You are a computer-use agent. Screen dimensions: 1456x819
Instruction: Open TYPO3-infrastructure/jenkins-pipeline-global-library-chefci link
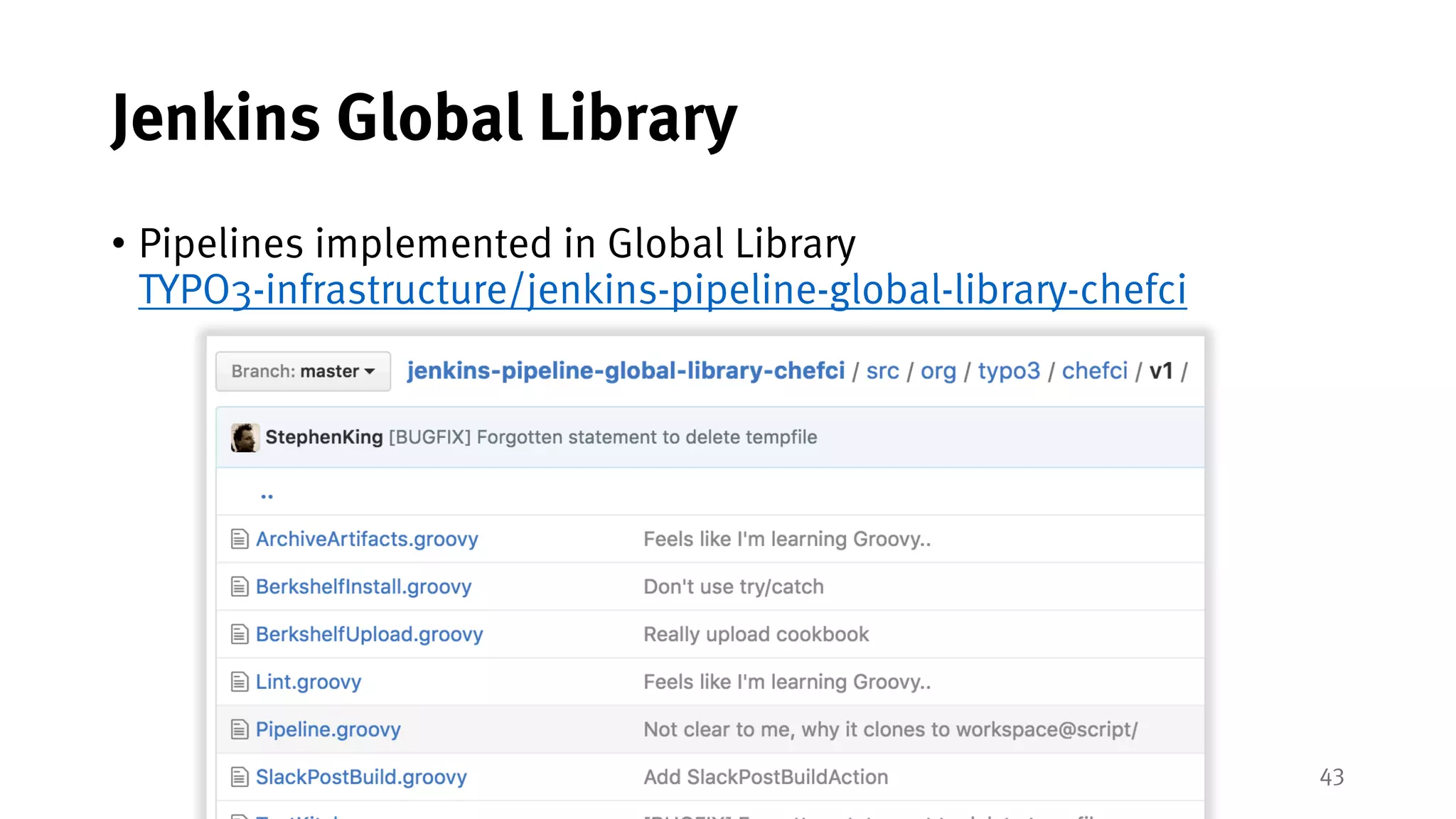coord(663,290)
